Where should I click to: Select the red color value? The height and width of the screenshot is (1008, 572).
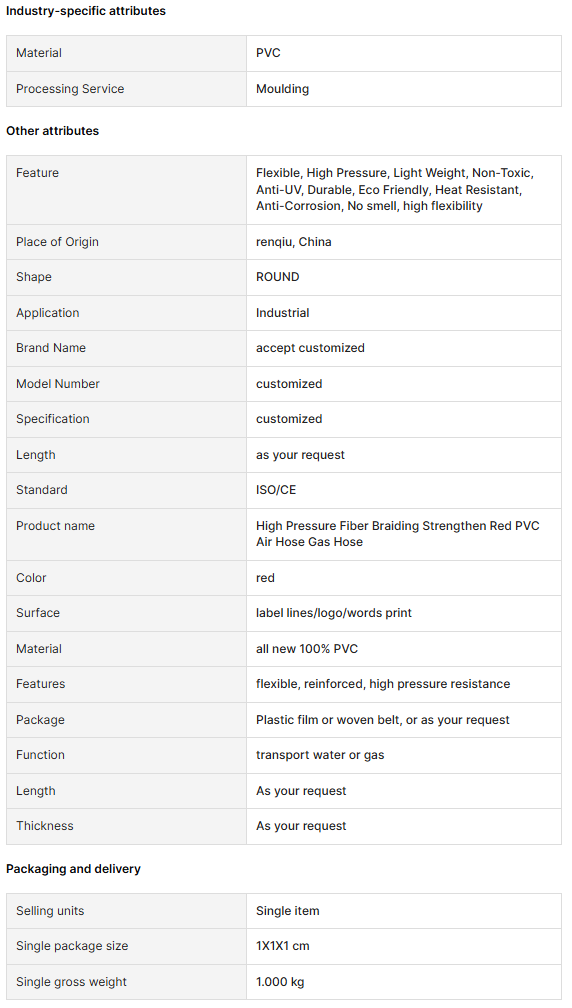[265, 578]
